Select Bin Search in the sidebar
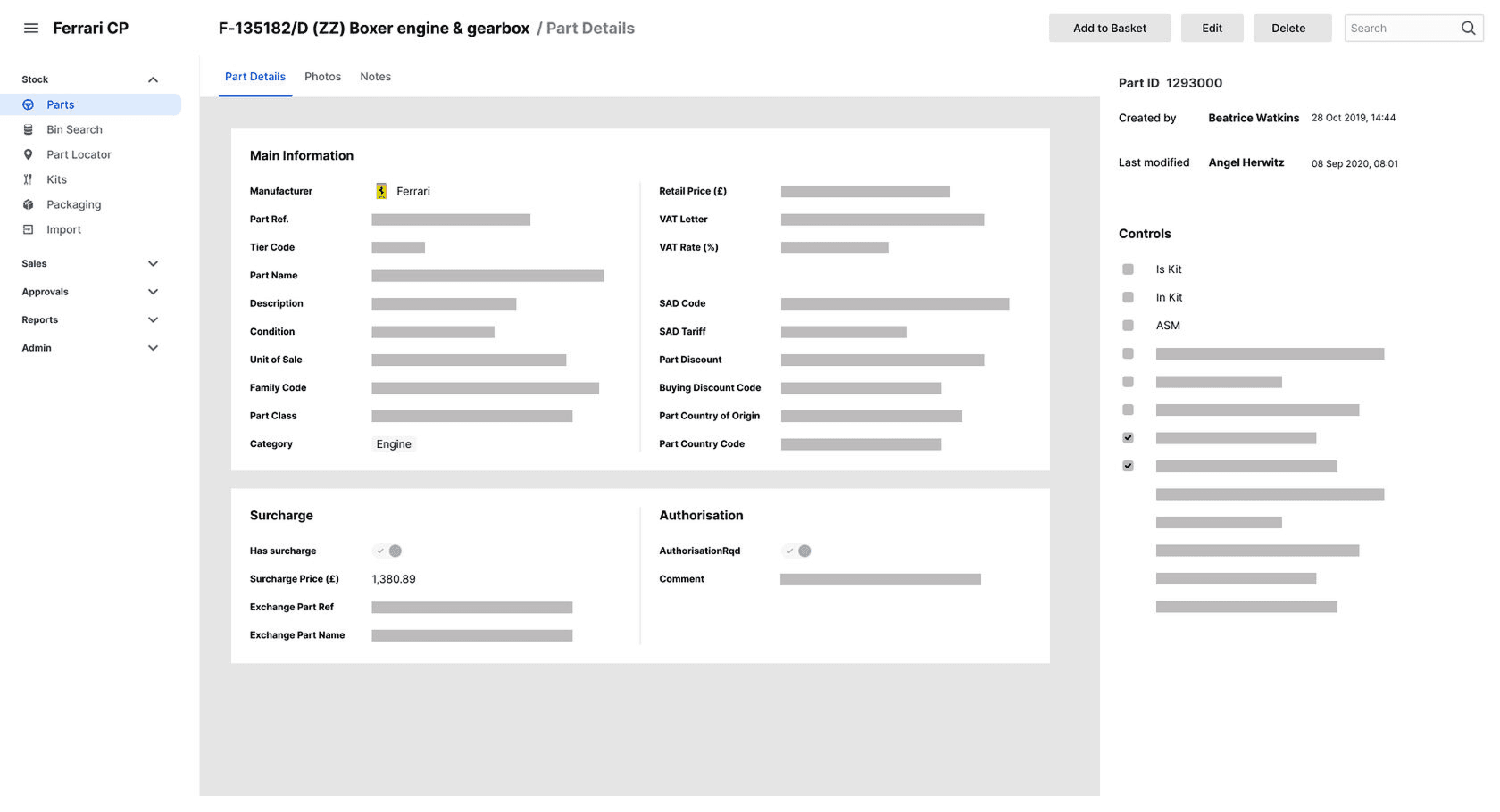 coord(73,129)
